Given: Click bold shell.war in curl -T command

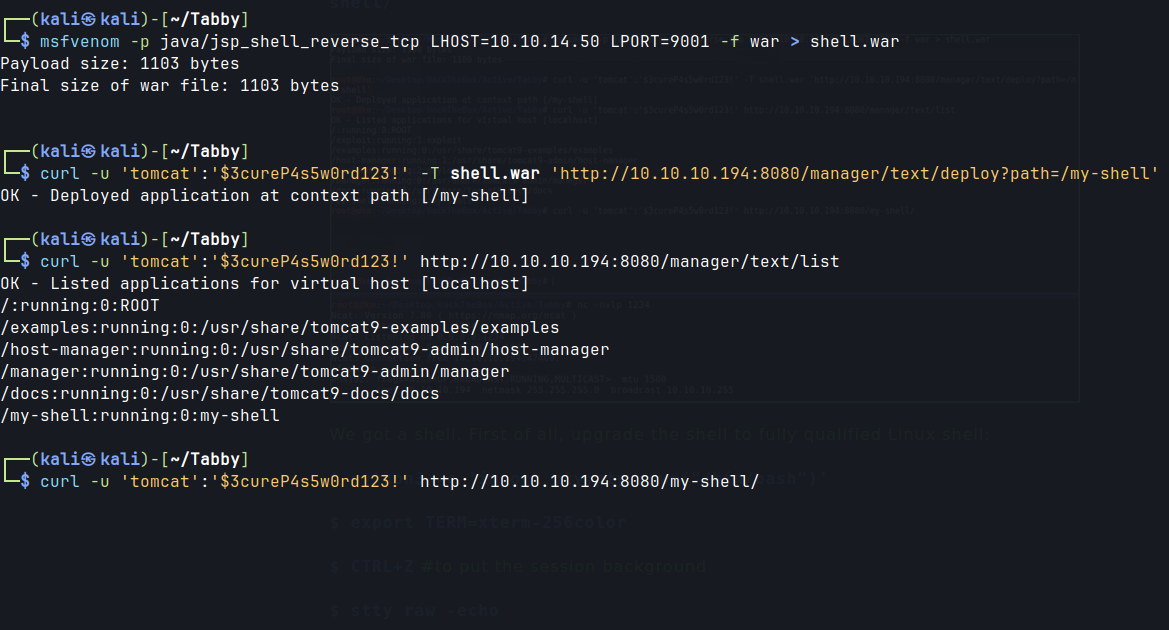Looking at the screenshot, I should point(495,174).
